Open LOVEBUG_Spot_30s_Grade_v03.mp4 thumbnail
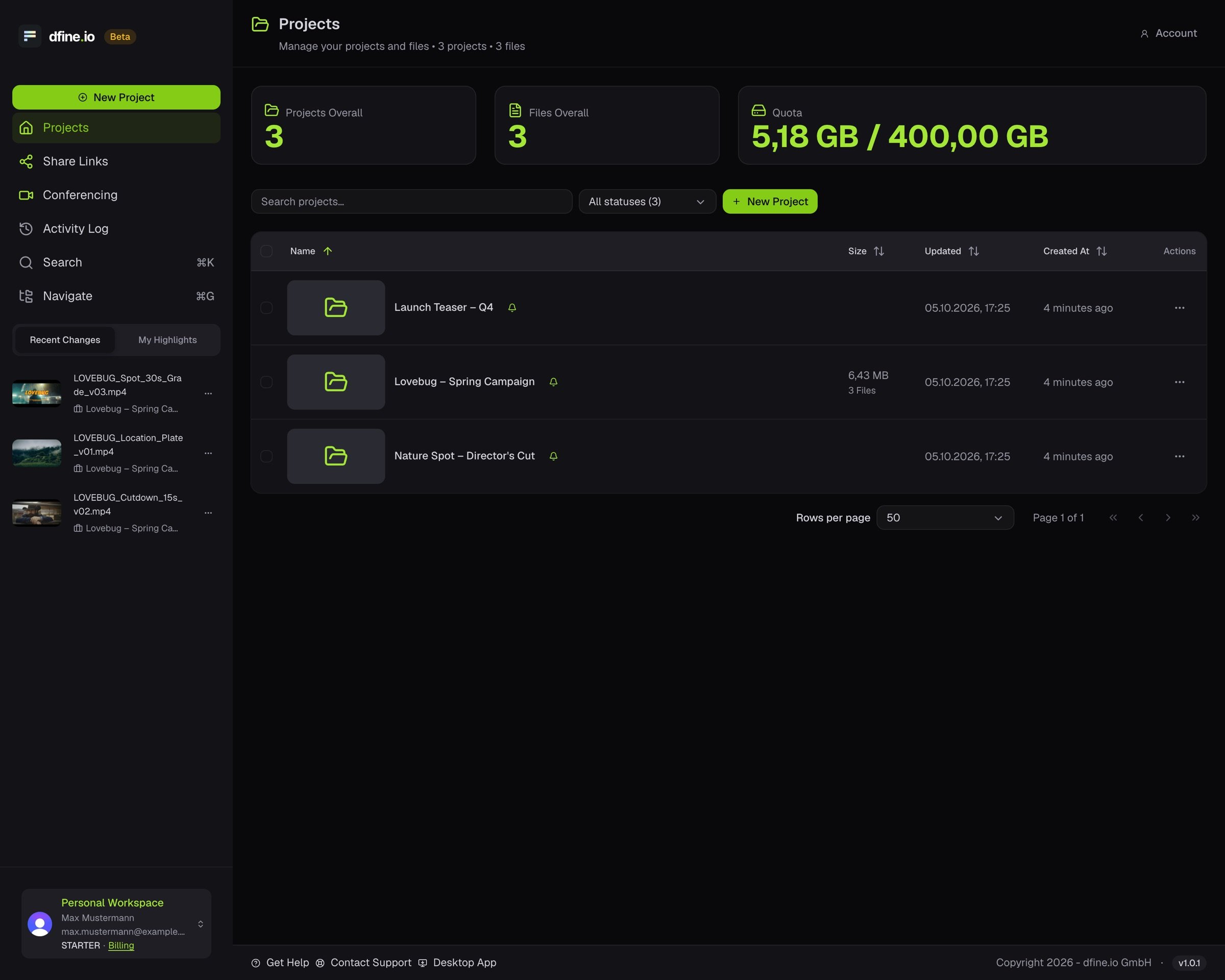 pyautogui.click(x=37, y=393)
